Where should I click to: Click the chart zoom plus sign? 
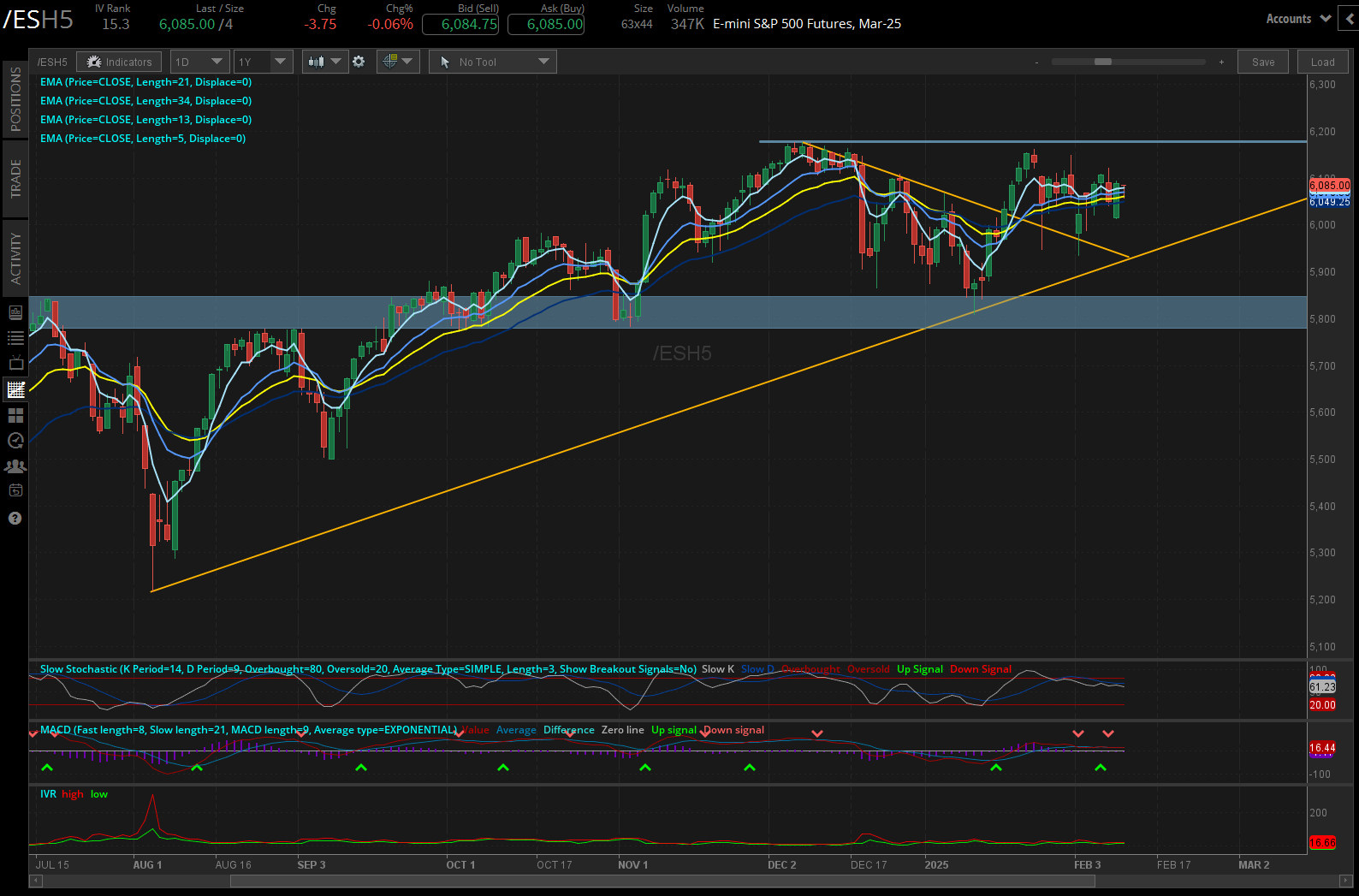1221,62
